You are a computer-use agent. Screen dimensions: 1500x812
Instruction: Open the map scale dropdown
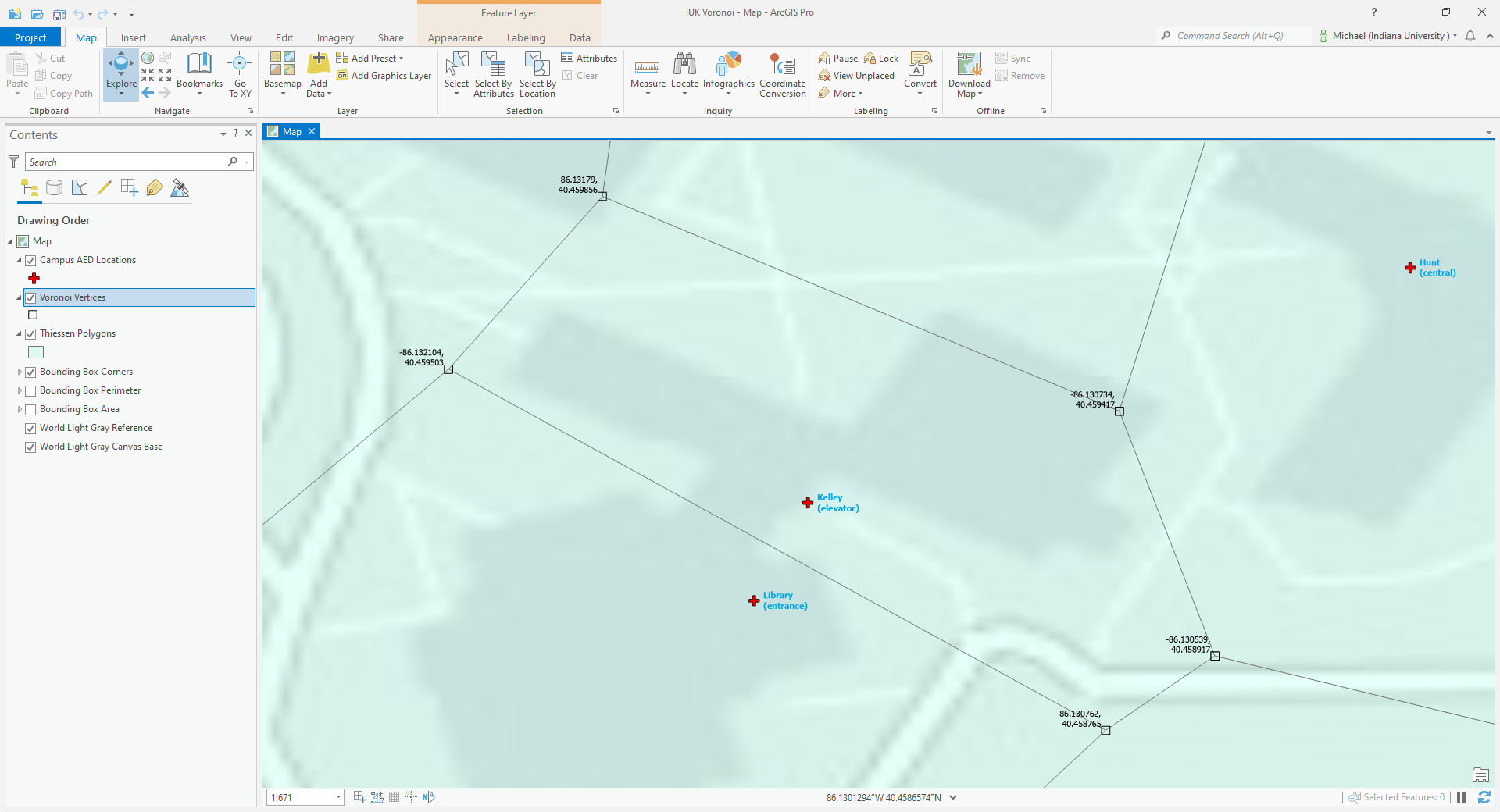pyautogui.click(x=337, y=797)
